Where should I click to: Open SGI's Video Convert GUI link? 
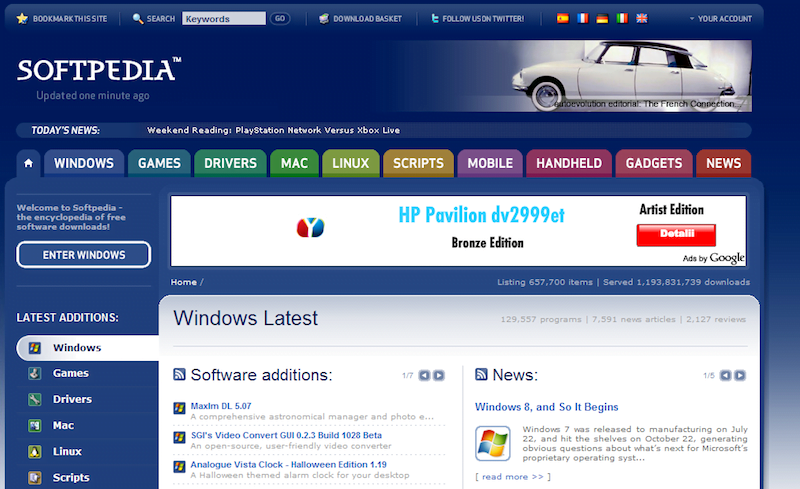(286, 435)
